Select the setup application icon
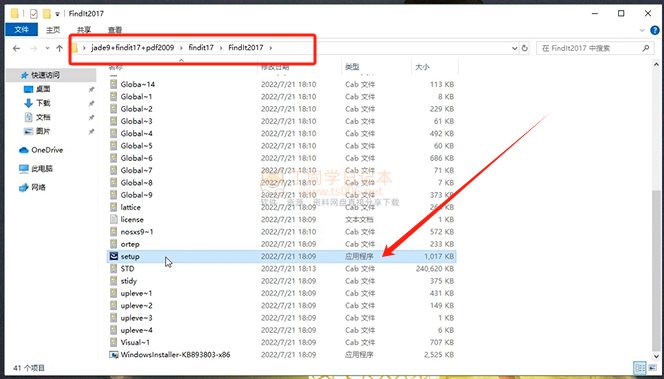Image resolution: width=664 pixels, height=379 pixels. pyautogui.click(x=113, y=256)
